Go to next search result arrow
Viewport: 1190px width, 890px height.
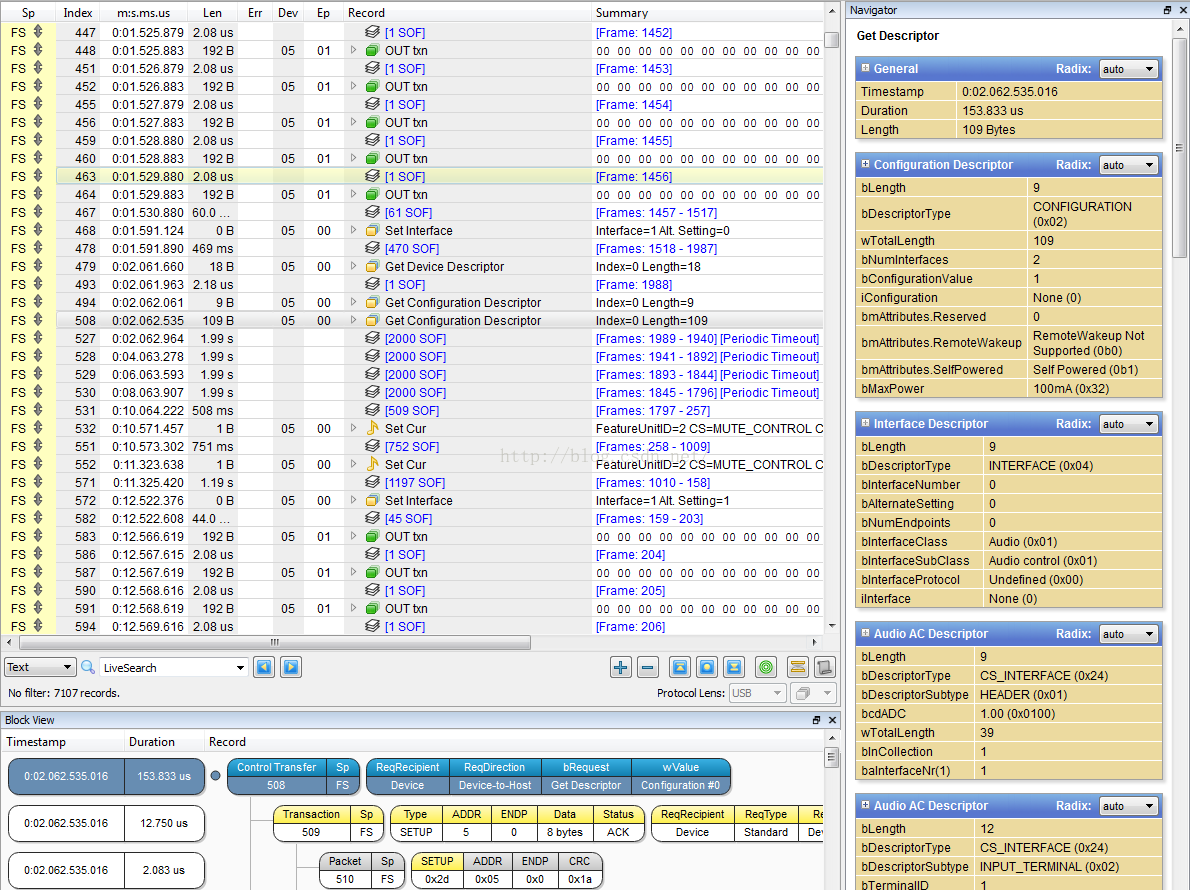point(291,667)
